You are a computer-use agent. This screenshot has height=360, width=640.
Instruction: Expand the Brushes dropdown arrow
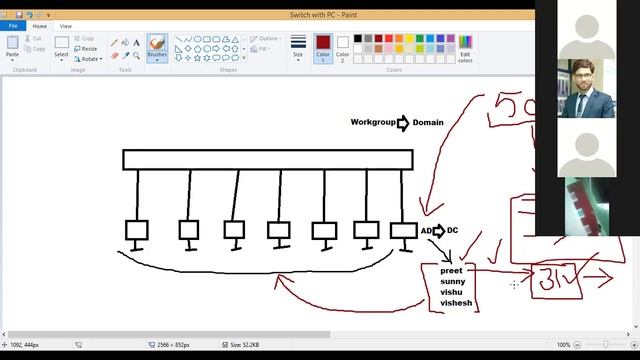pyautogui.click(x=157, y=60)
